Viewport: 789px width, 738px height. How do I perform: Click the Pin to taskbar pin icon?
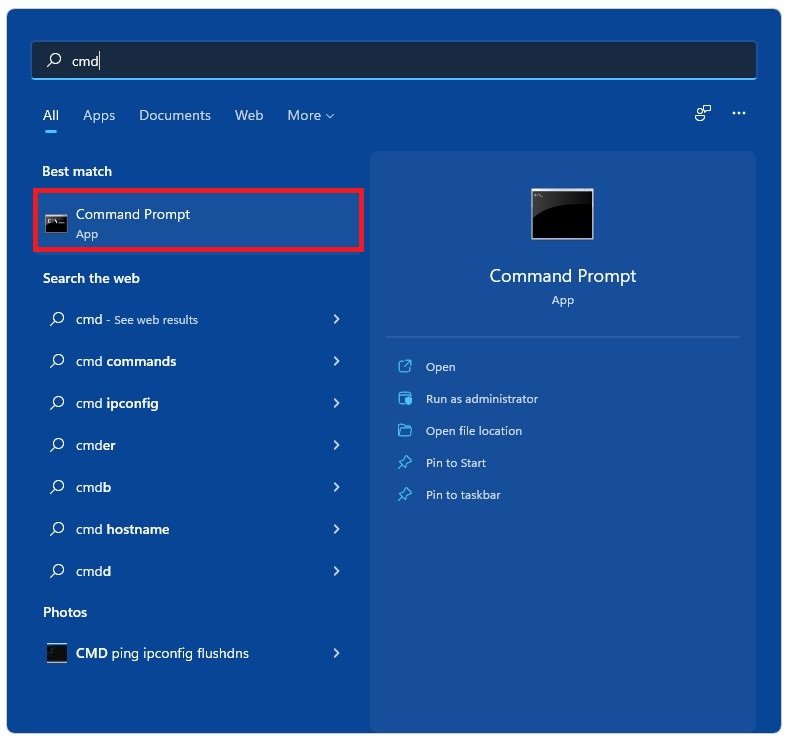[x=405, y=495]
